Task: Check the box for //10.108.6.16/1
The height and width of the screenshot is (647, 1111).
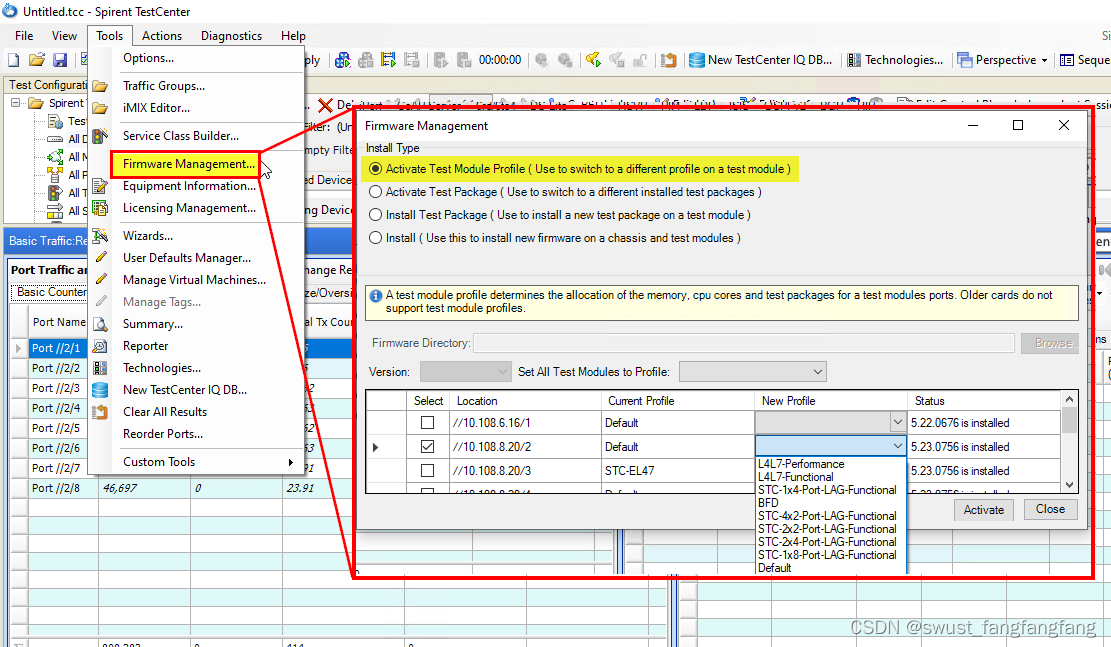Action: pos(427,422)
